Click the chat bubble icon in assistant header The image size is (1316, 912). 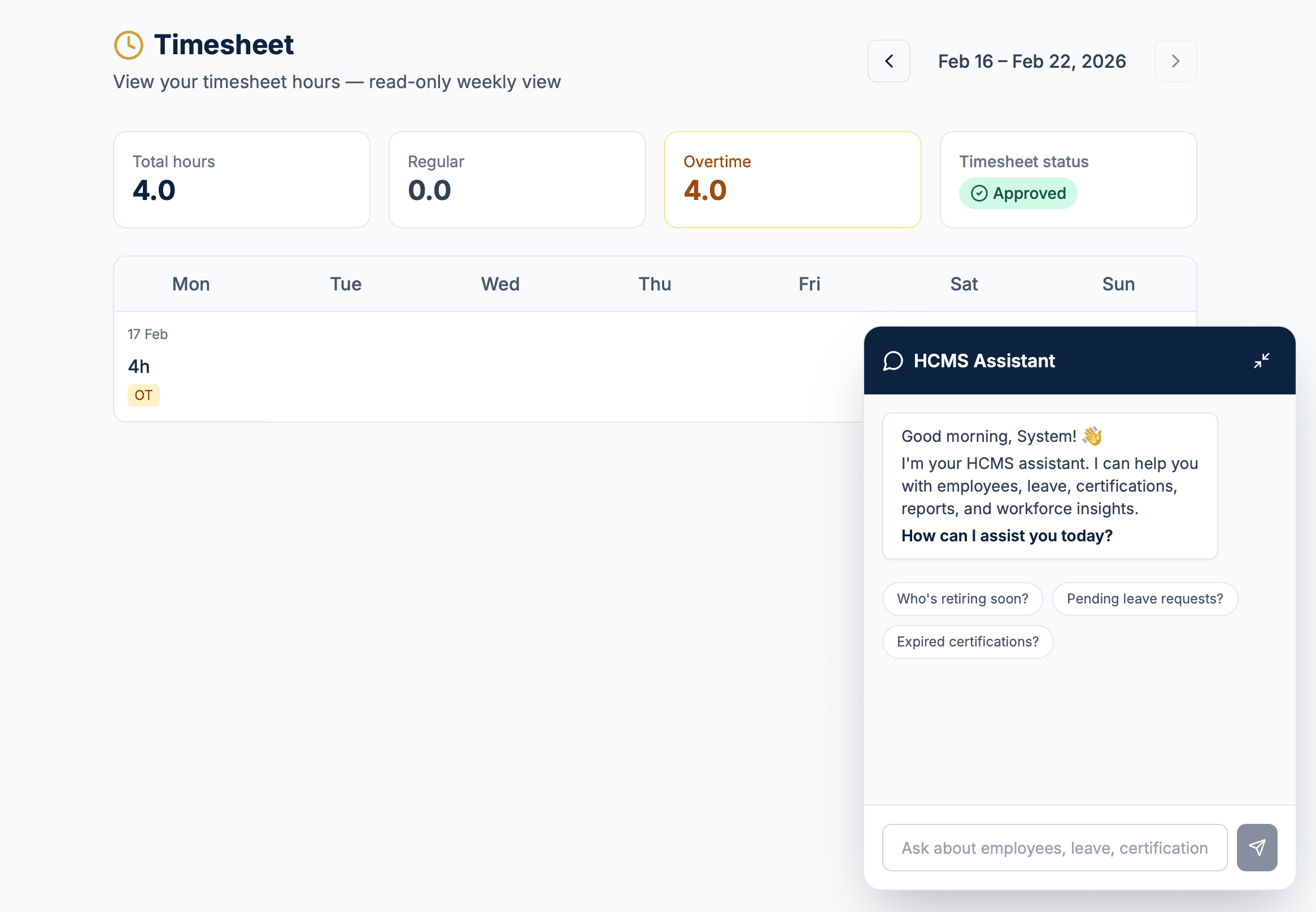[x=893, y=361]
